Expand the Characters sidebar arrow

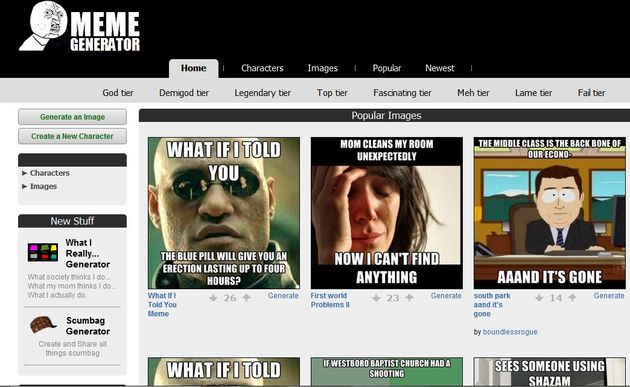pyautogui.click(x=25, y=173)
